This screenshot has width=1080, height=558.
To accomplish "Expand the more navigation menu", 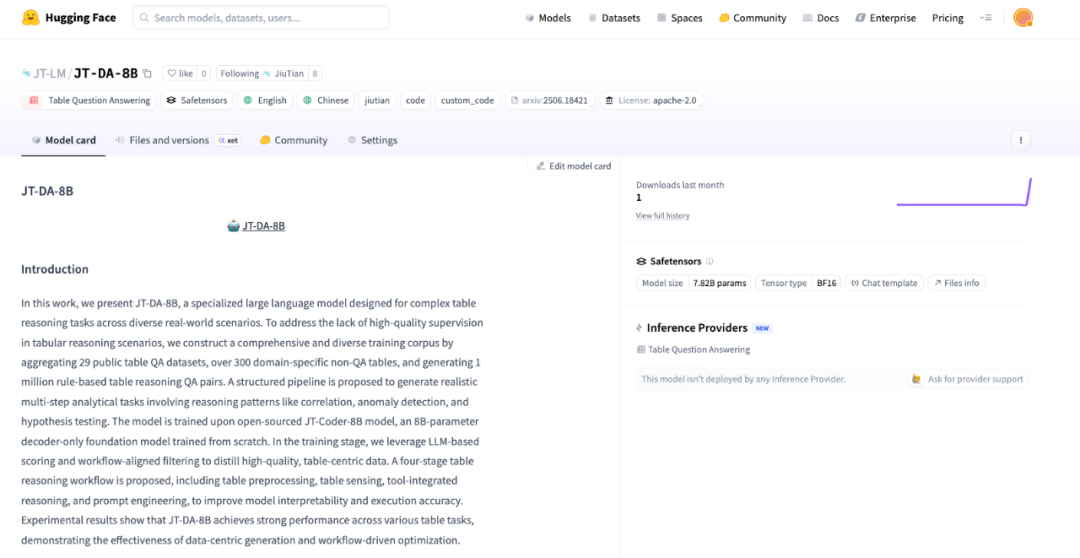I will [986, 18].
